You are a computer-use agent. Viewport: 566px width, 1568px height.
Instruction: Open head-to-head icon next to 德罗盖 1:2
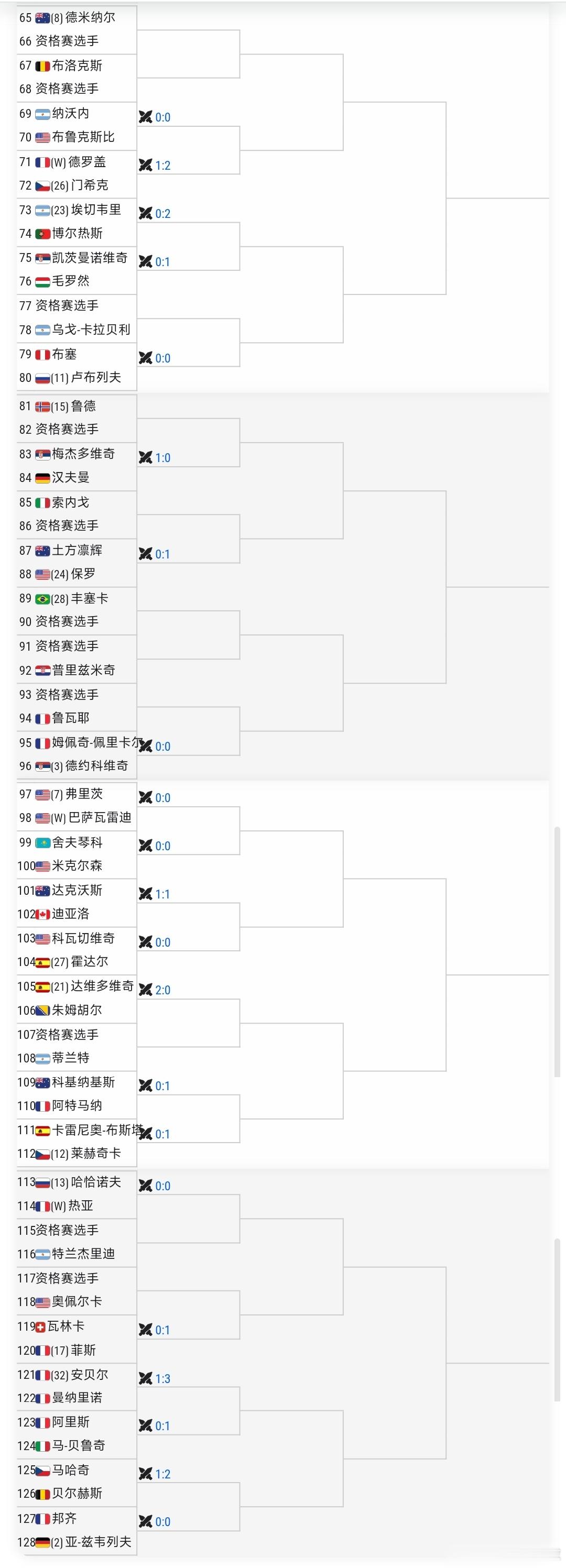pyautogui.click(x=146, y=165)
